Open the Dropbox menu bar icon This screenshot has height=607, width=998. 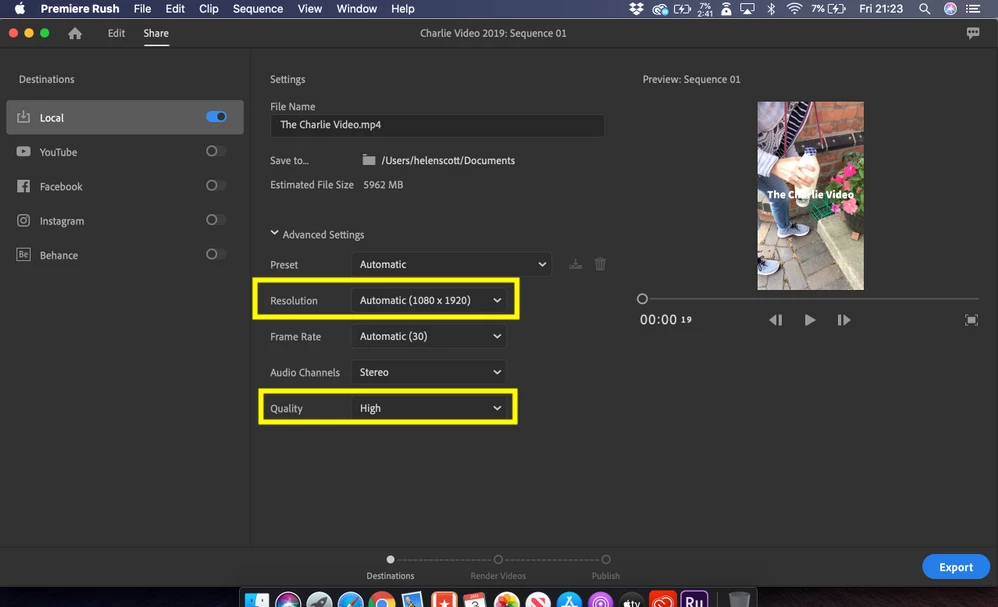pos(636,9)
